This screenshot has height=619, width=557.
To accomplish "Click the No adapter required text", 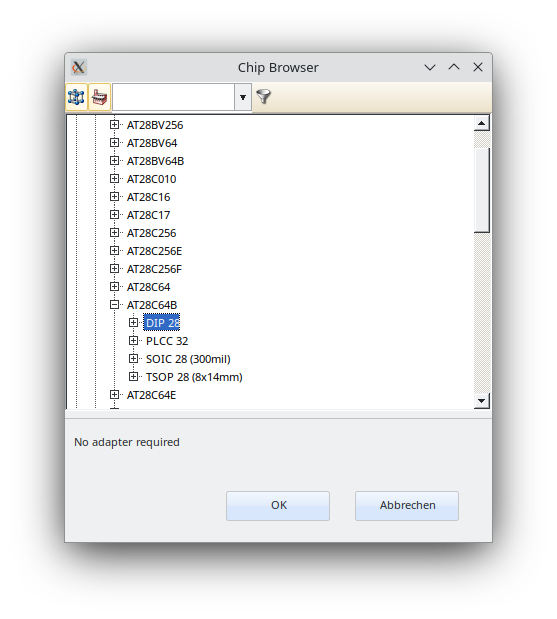I will [x=127, y=442].
